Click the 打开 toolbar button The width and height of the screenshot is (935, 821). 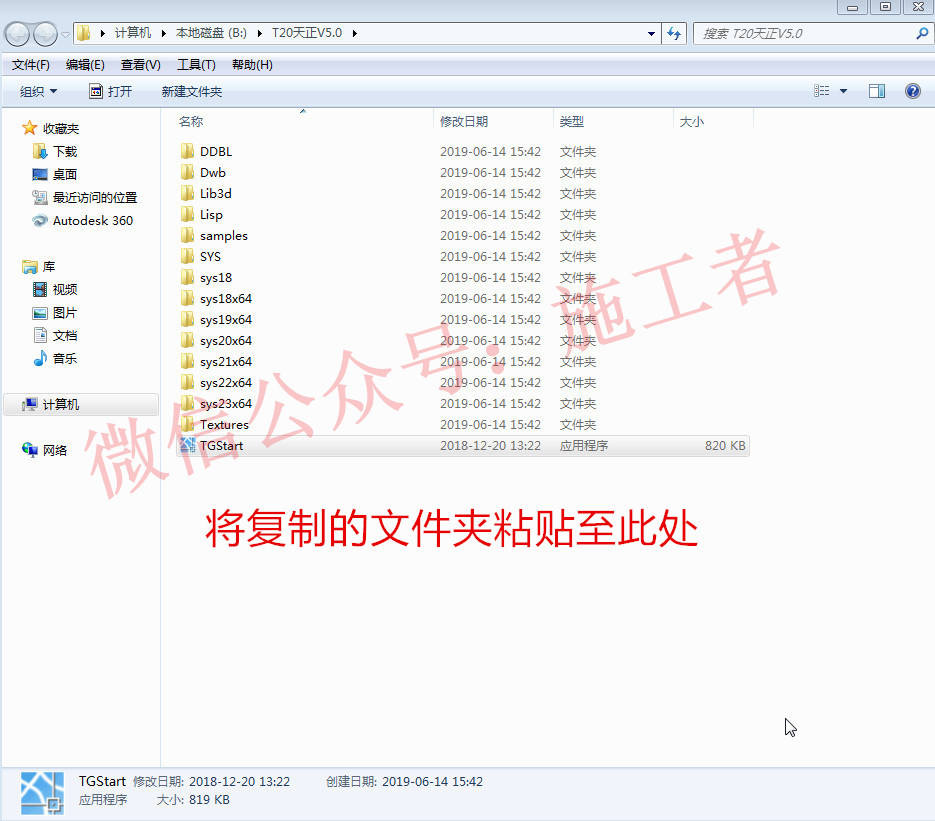point(111,91)
